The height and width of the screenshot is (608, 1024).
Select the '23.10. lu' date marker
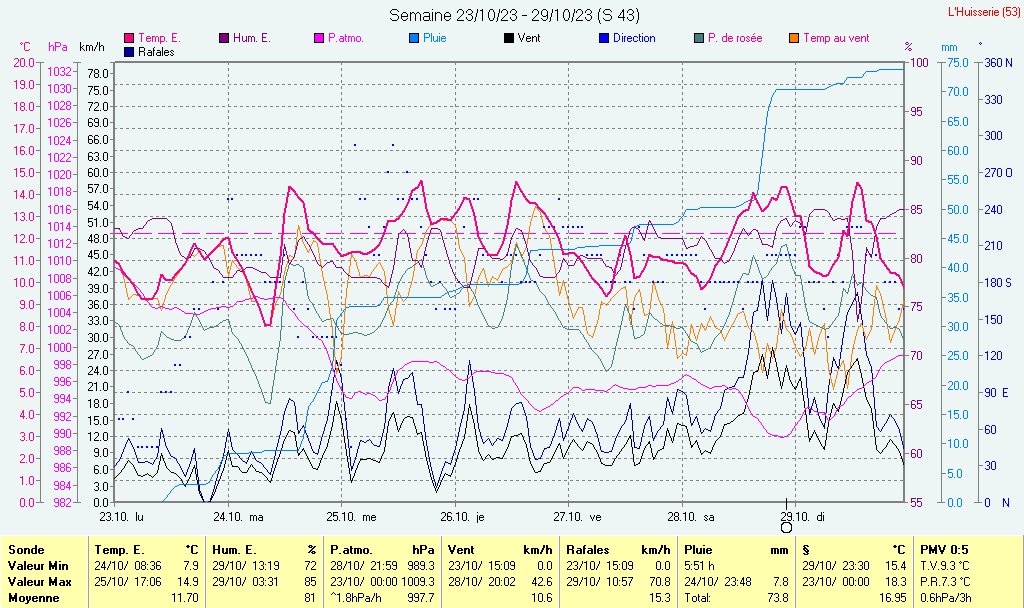tap(121, 517)
